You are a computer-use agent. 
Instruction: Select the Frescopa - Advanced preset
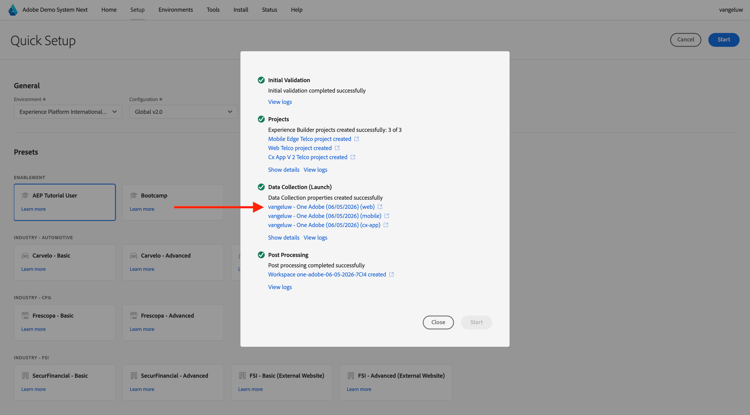point(173,323)
